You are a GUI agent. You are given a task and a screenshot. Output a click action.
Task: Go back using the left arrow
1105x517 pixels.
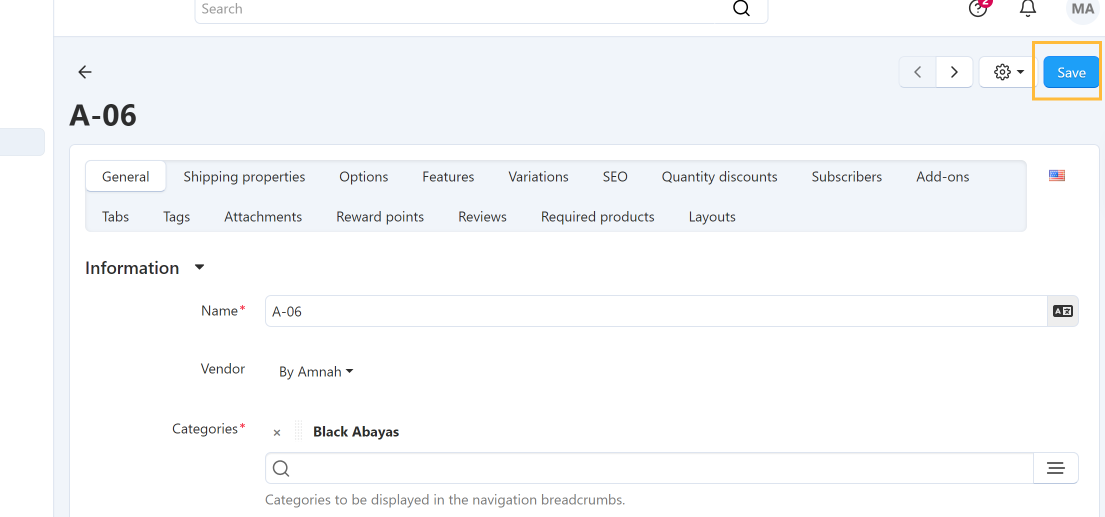point(85,72)
